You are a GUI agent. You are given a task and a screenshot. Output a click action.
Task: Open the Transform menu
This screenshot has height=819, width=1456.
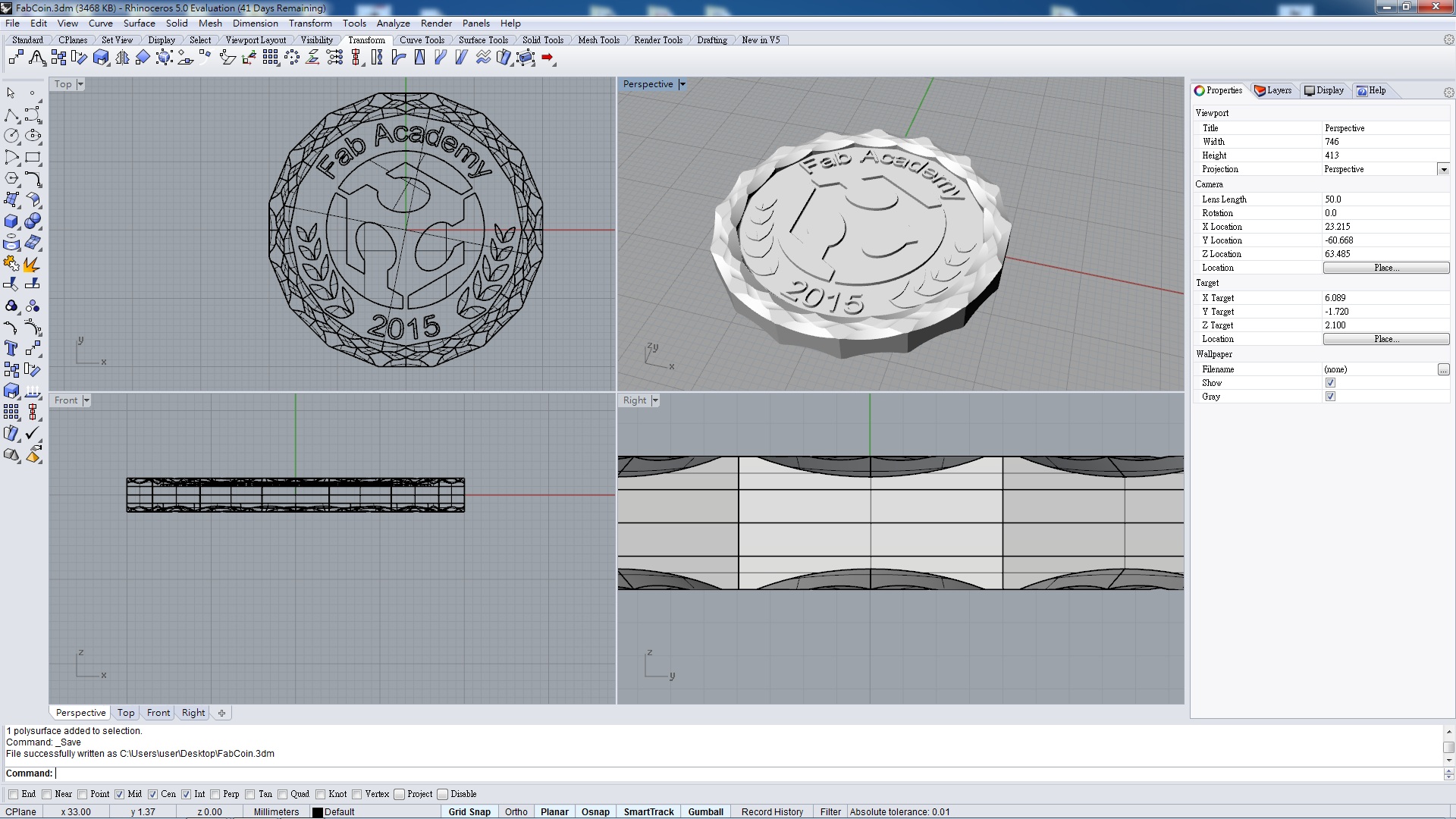tap(309, 24)
